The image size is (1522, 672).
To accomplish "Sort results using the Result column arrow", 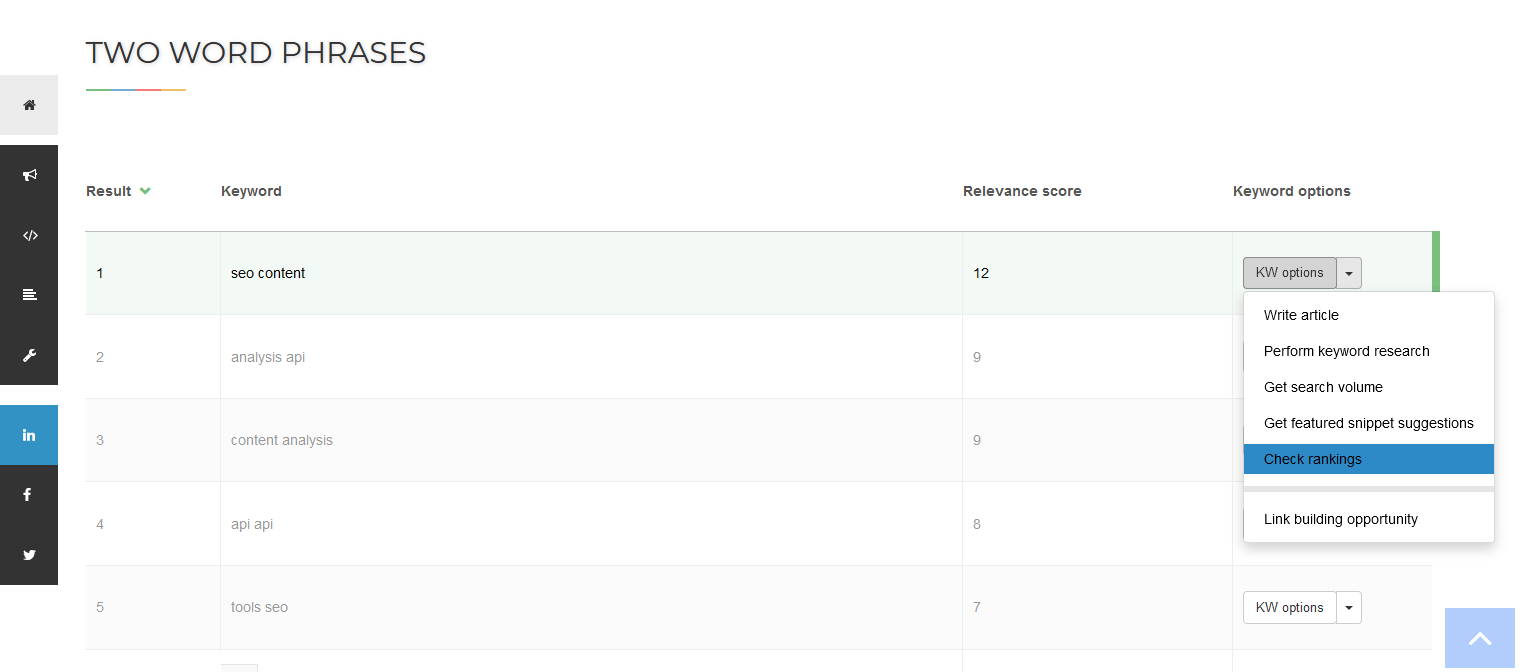I will [x=146, y=190].
